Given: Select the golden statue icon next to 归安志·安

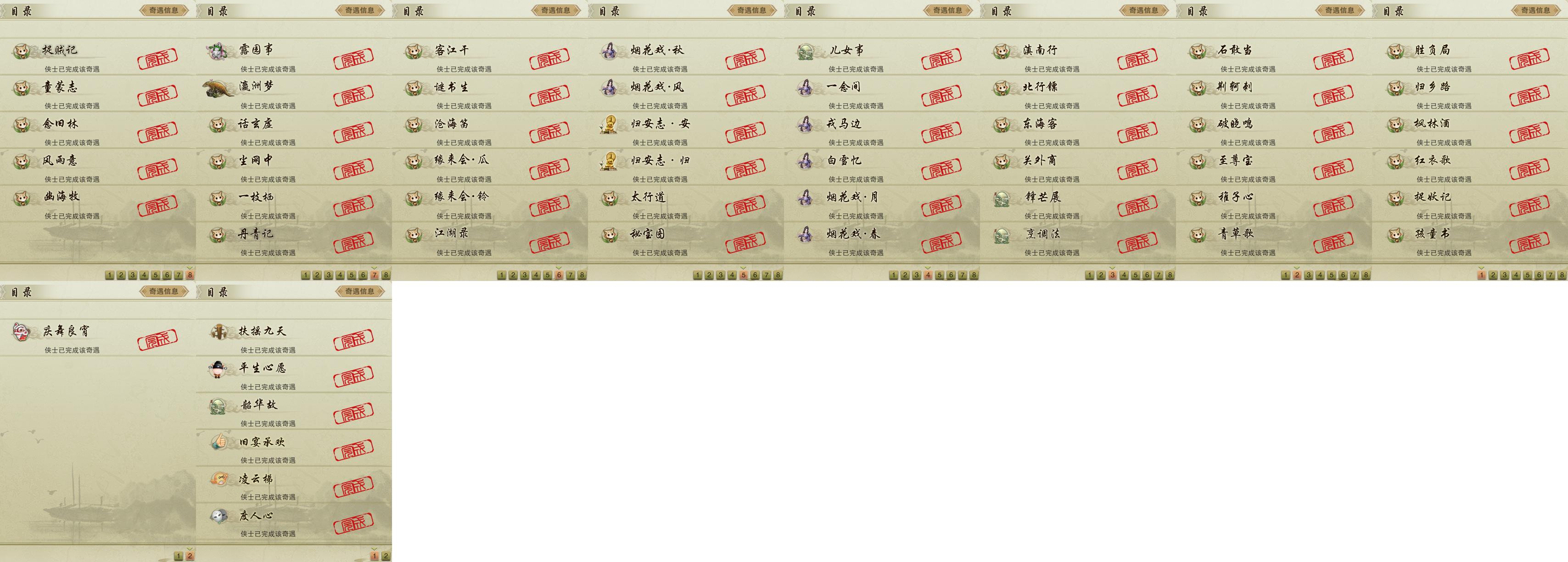Looking at the screenshot, I should coord(609,125).
